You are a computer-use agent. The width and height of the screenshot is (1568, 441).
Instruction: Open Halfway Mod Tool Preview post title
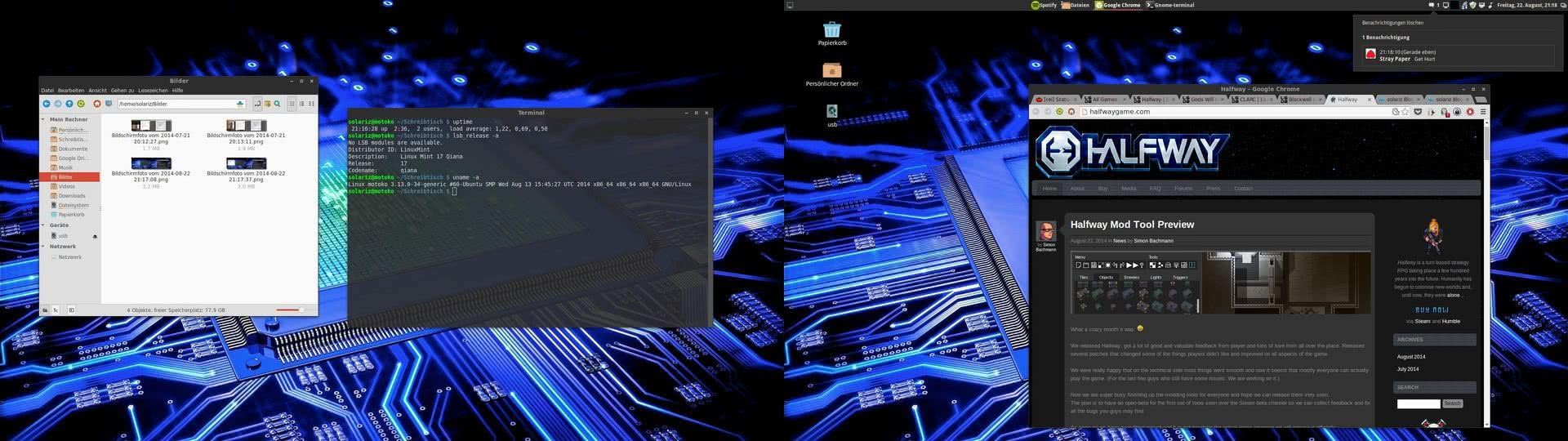coord(1132,225)
